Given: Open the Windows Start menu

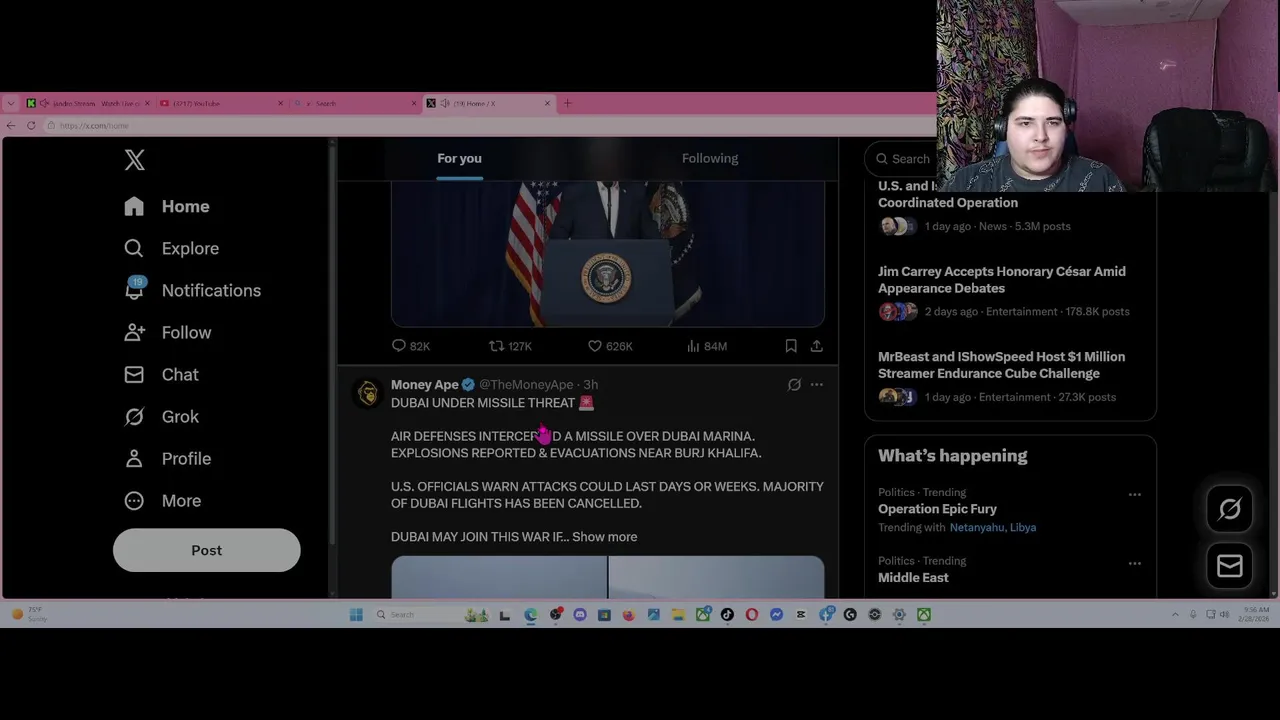Looking at the screenshot, I should click(x=356, y=615).
